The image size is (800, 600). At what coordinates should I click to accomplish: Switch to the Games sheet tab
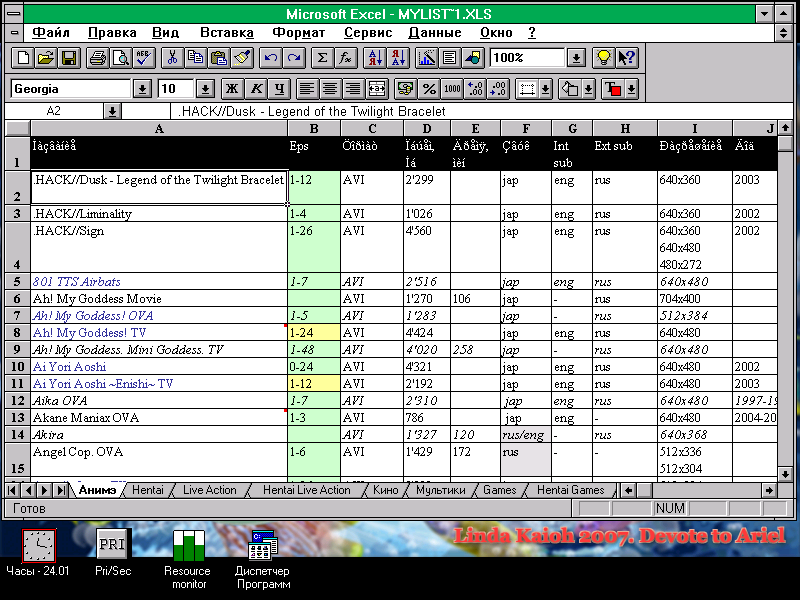pos(499,490)
